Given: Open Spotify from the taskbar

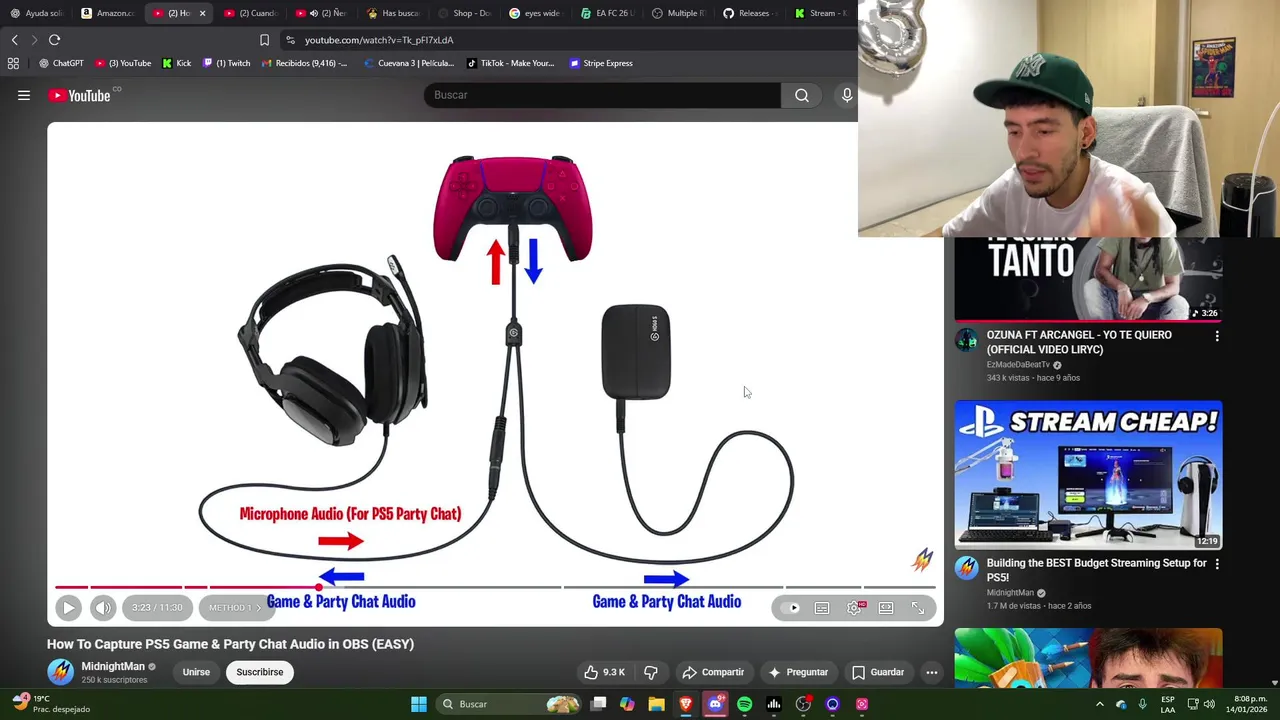Looking at the screenshot, I should (x=744, y=704).
